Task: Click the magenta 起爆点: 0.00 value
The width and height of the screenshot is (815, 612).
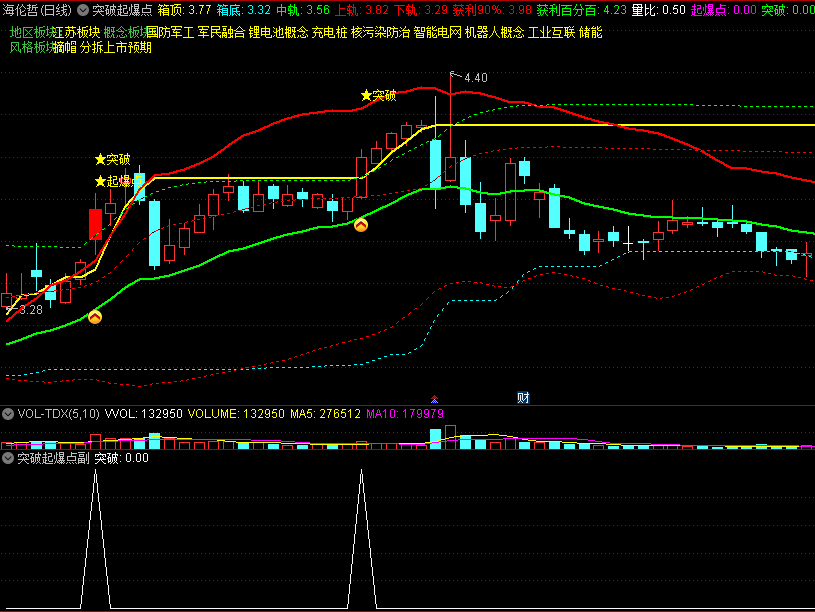Action: (x=724, y=10)
